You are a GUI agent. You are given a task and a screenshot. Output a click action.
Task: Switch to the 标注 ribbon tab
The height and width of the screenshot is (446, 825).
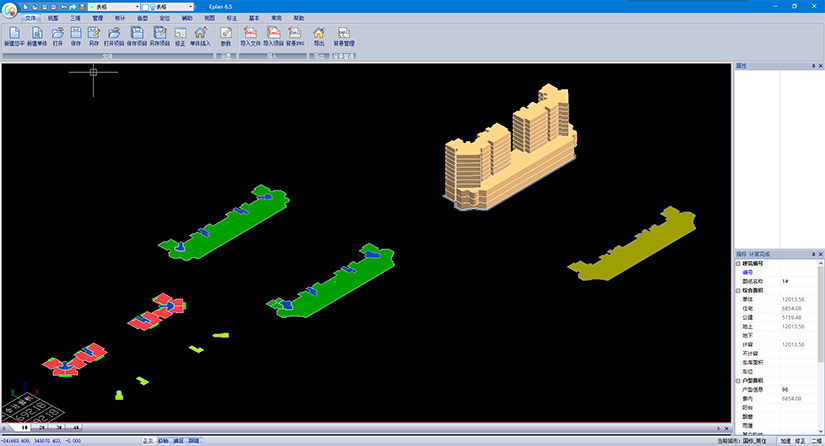[231, 18]
